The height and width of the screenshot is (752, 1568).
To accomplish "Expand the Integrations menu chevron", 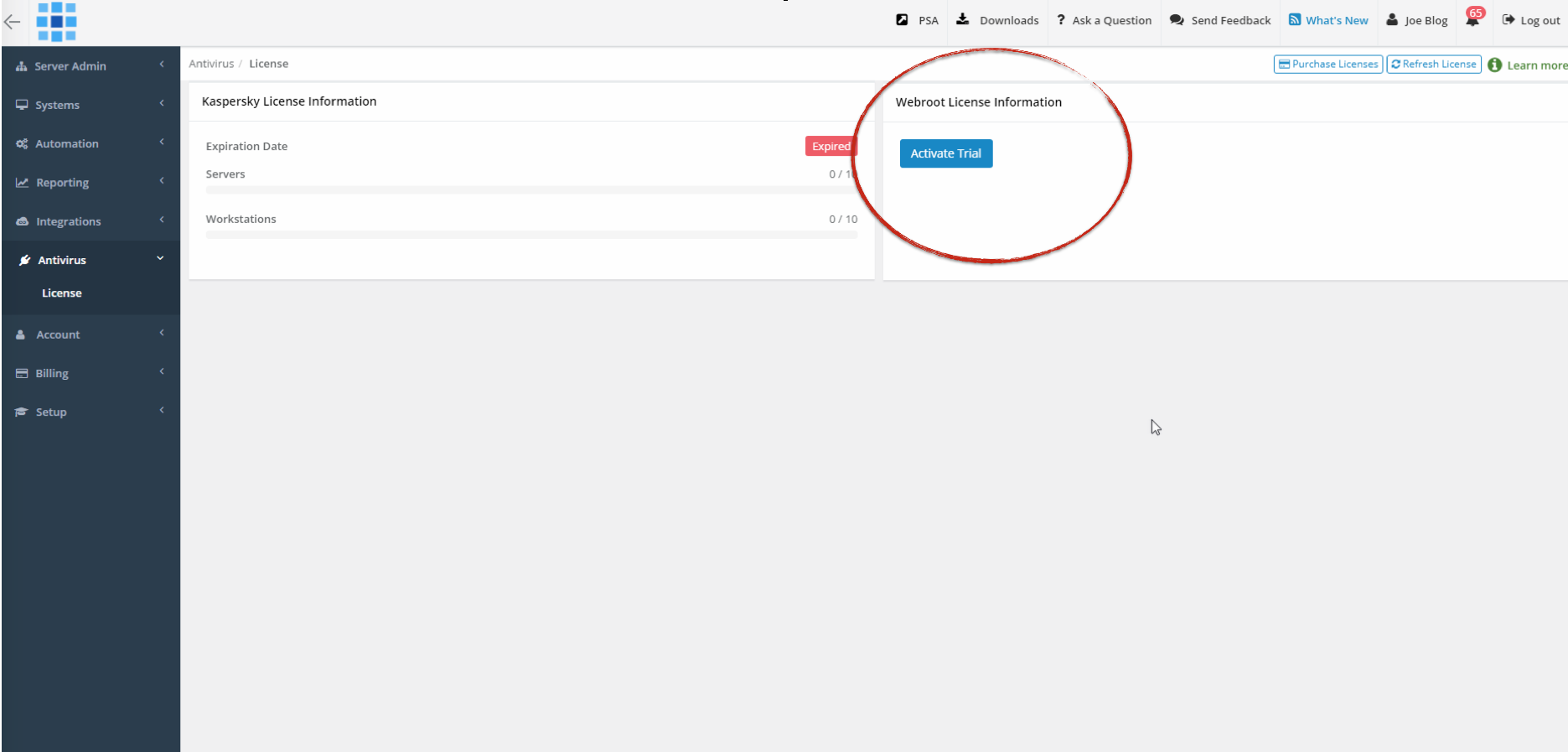I will (x=162, y=220).
